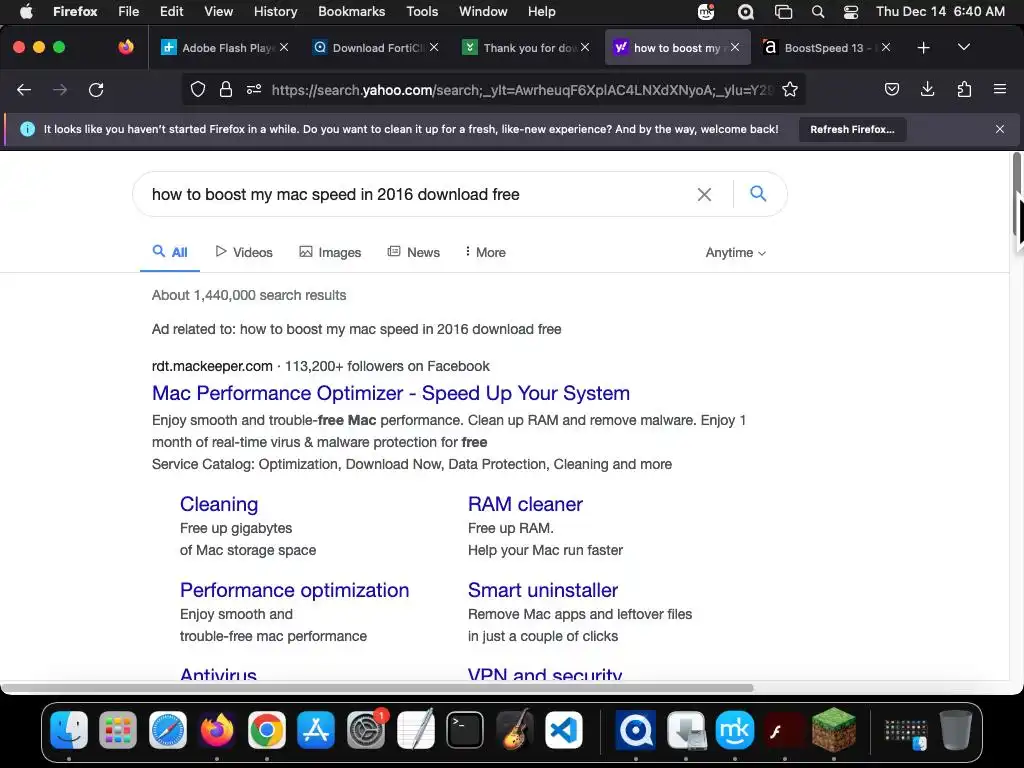Click the site padlock security icon

tap(226, 89)
